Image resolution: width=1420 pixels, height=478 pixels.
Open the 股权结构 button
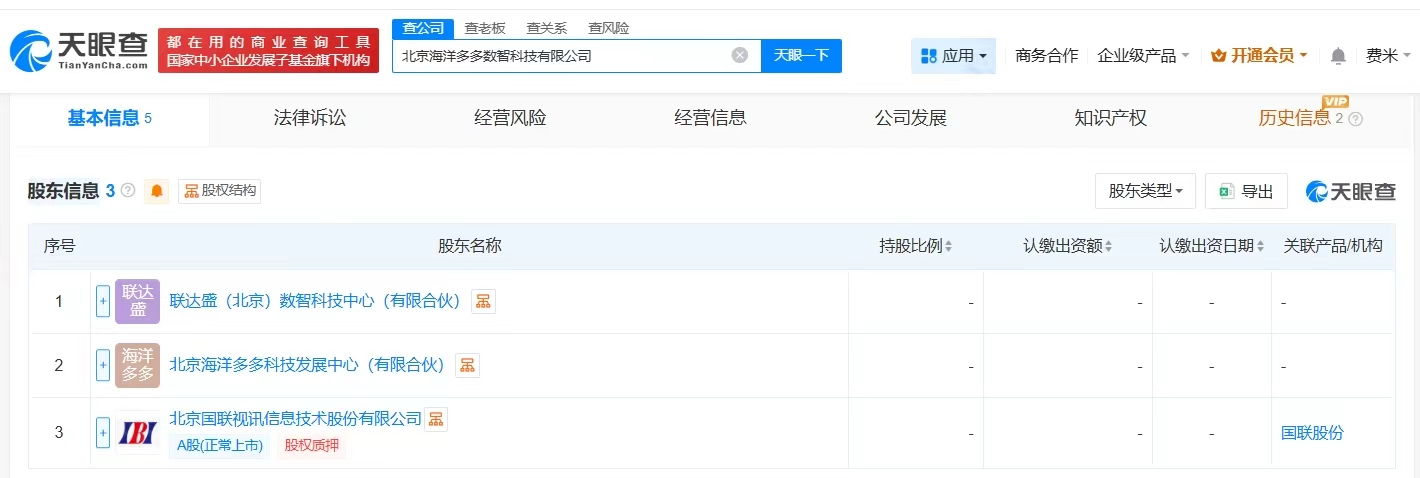220,191
